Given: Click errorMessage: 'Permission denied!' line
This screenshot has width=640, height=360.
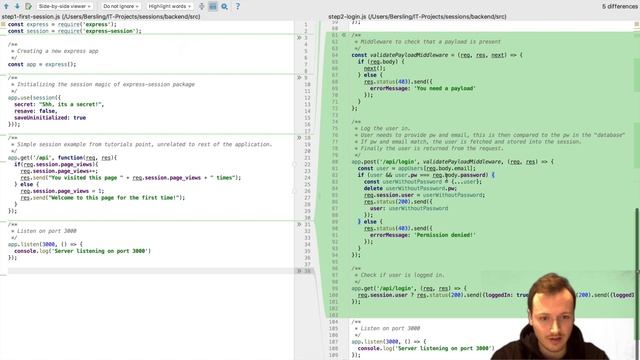Looking at the screenshot, I should click(x=422, y=235).
